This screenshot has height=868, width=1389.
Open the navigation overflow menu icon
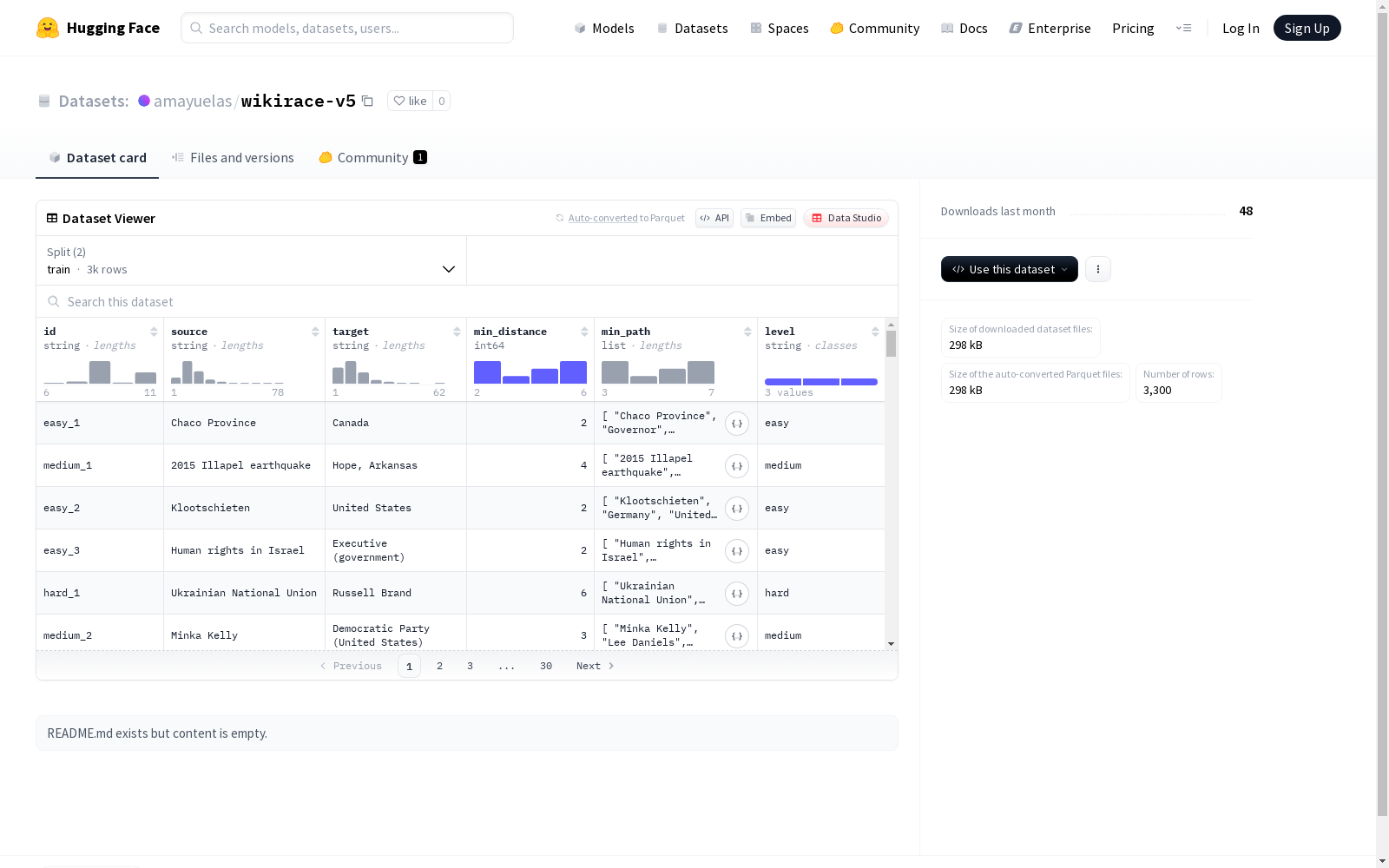[x=1183, y=28]
